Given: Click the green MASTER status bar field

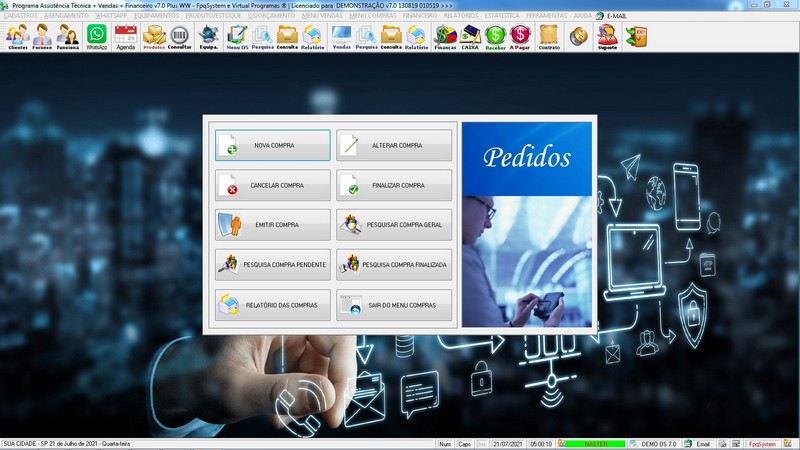Looking at the screenshot, I should pos(595,444).
